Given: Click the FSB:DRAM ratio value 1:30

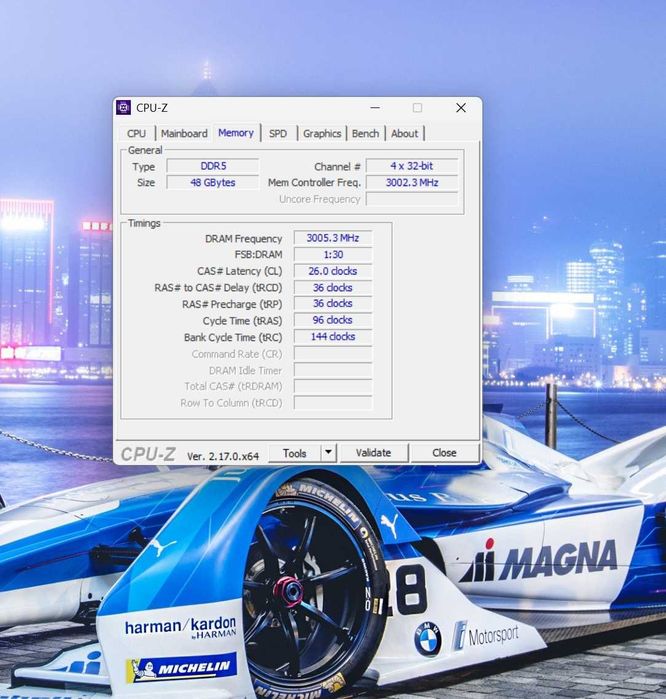Looking at the screenshot, I should point(333,255).
